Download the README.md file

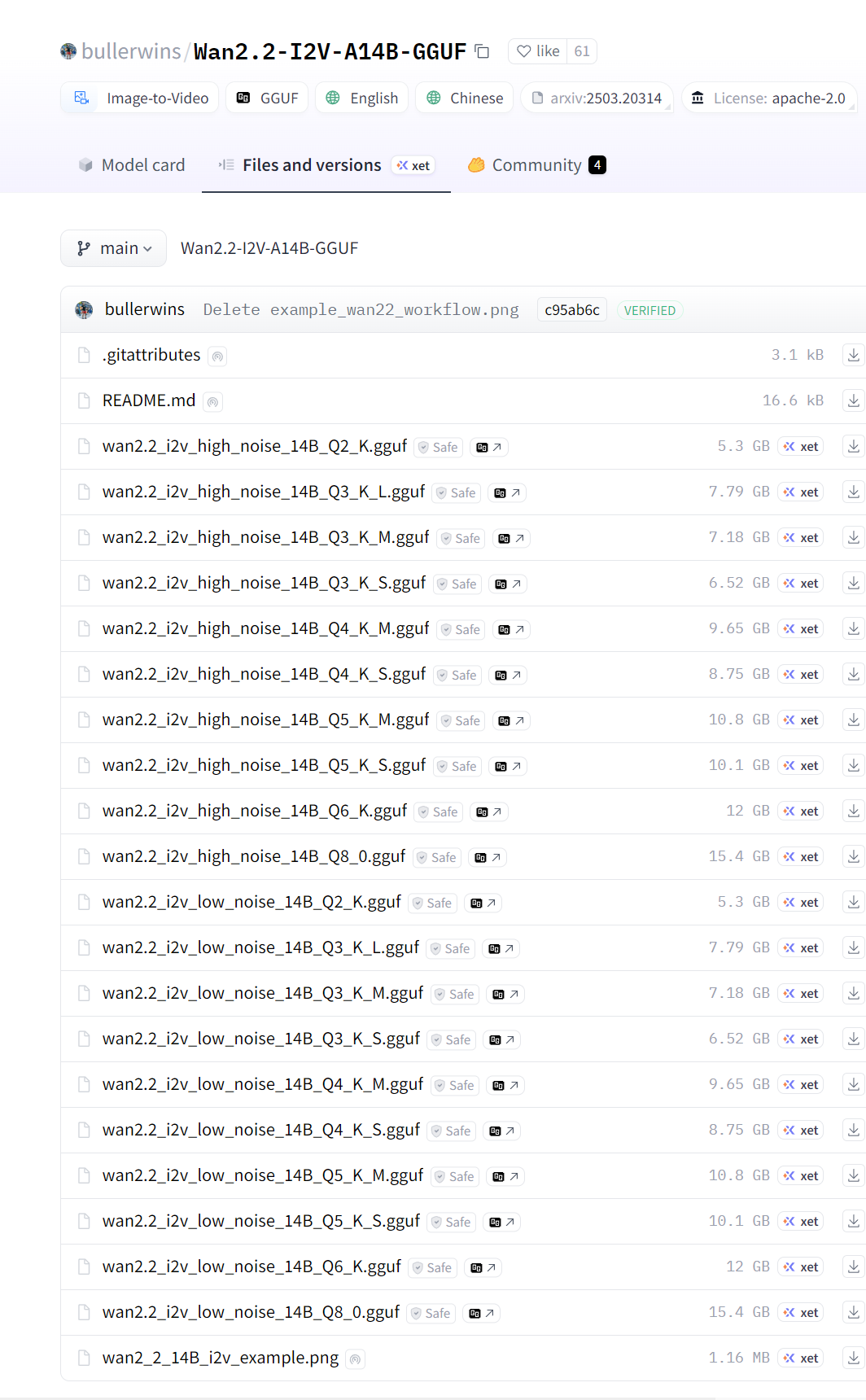(x=853, y=400)
